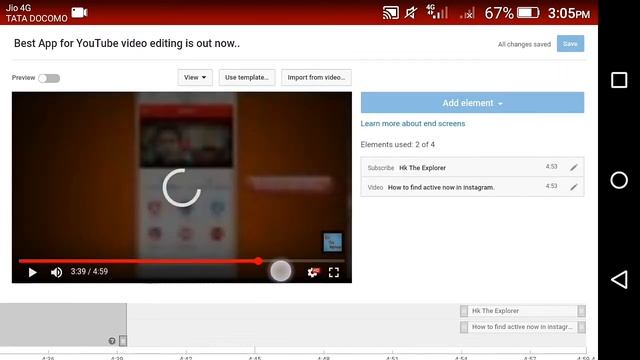
Task: Click the right handle of Hk The Explorer bar
Action: (582, 311)
